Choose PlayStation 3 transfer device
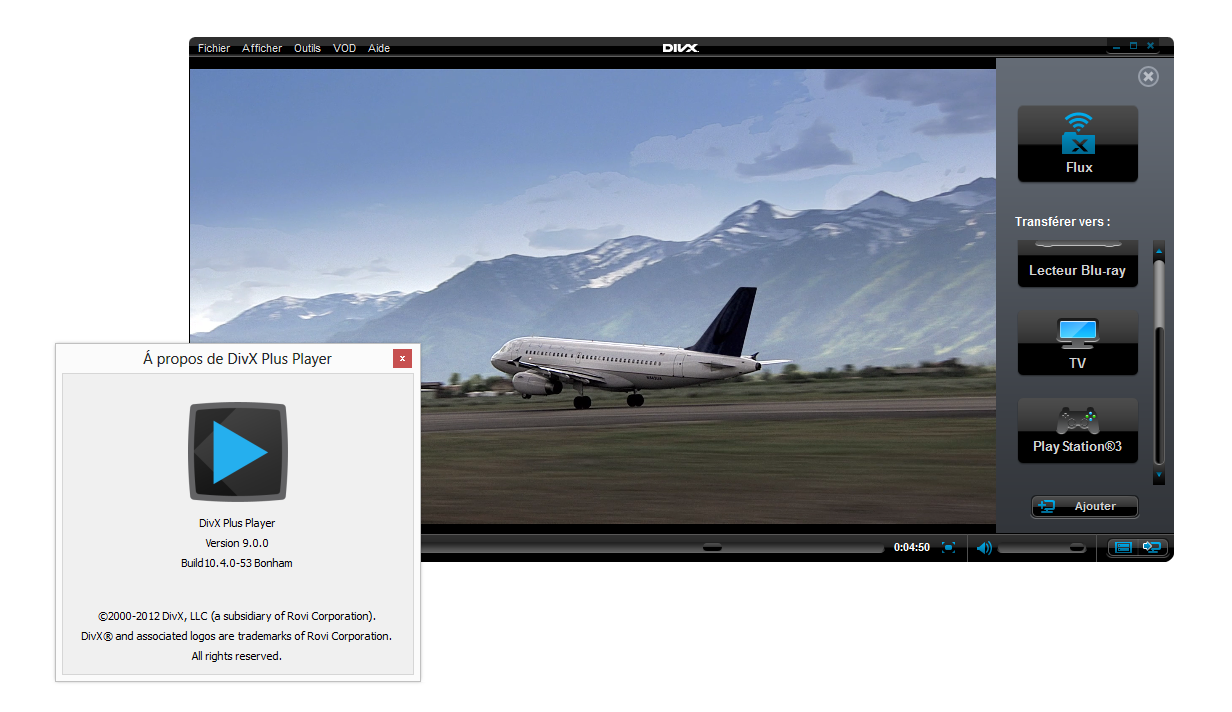Image resolution: width=1232 pixels, height=712 pixels. click(x=1078, y=430)
